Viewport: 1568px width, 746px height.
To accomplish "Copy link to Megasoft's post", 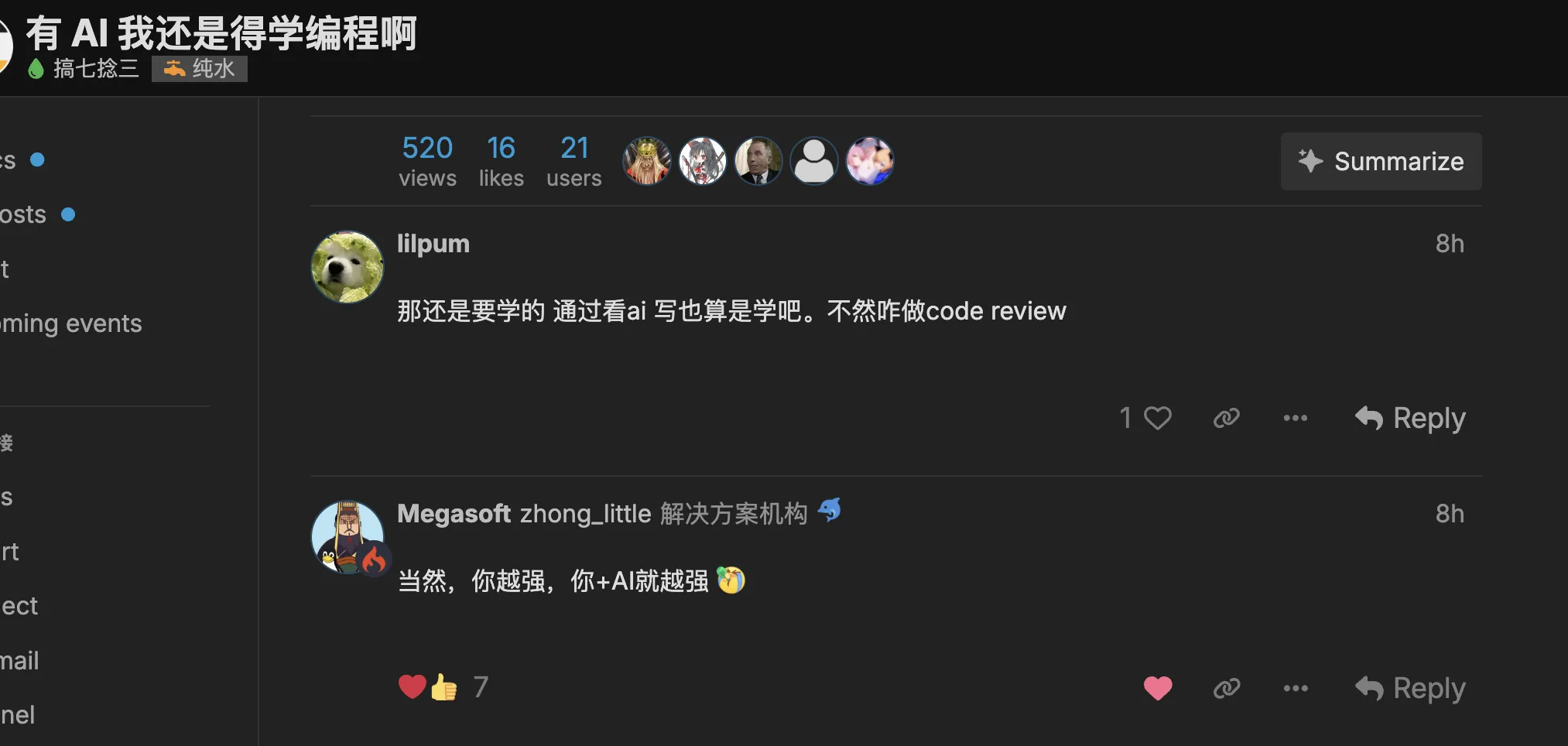I will pos(1226,688).
